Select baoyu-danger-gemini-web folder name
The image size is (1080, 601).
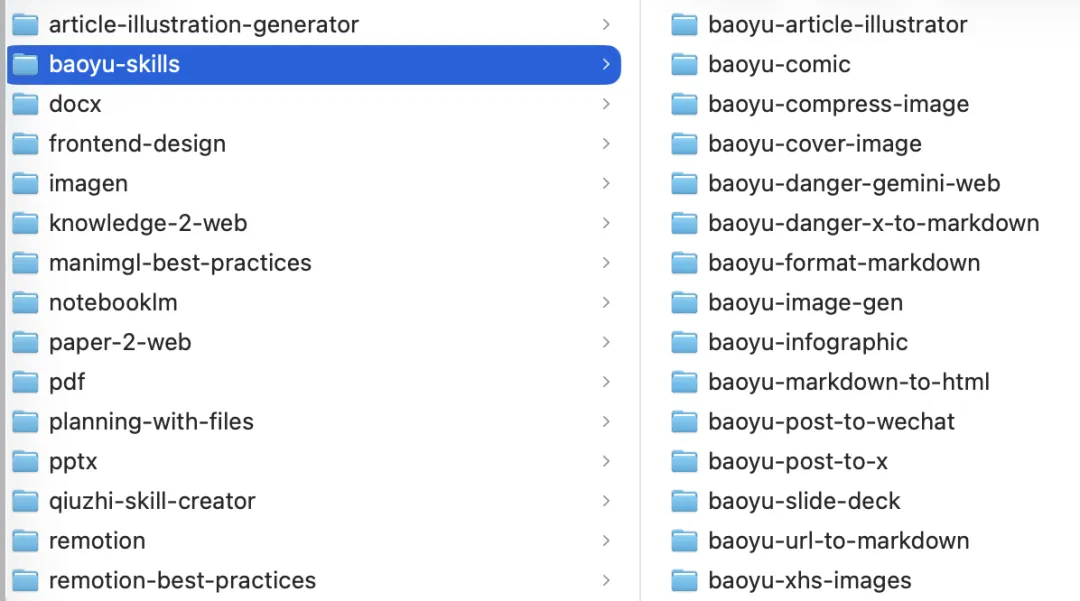coord(853,184)
